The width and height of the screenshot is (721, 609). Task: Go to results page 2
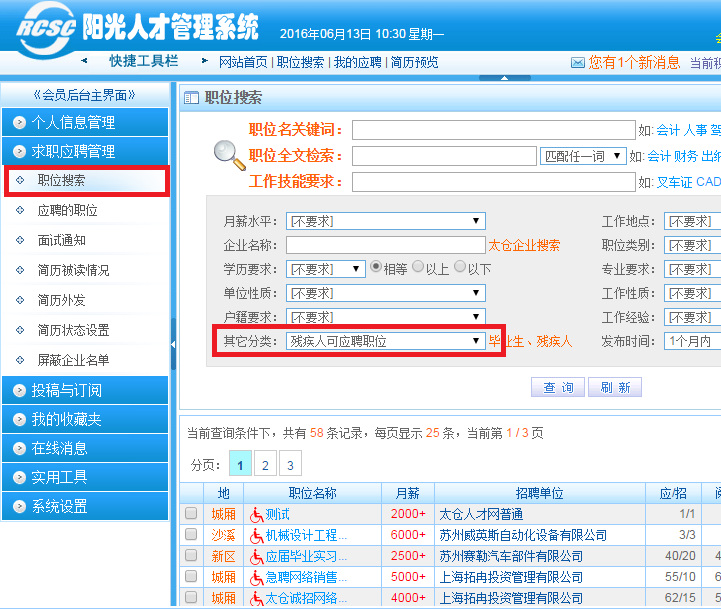(x=265, y=465)
